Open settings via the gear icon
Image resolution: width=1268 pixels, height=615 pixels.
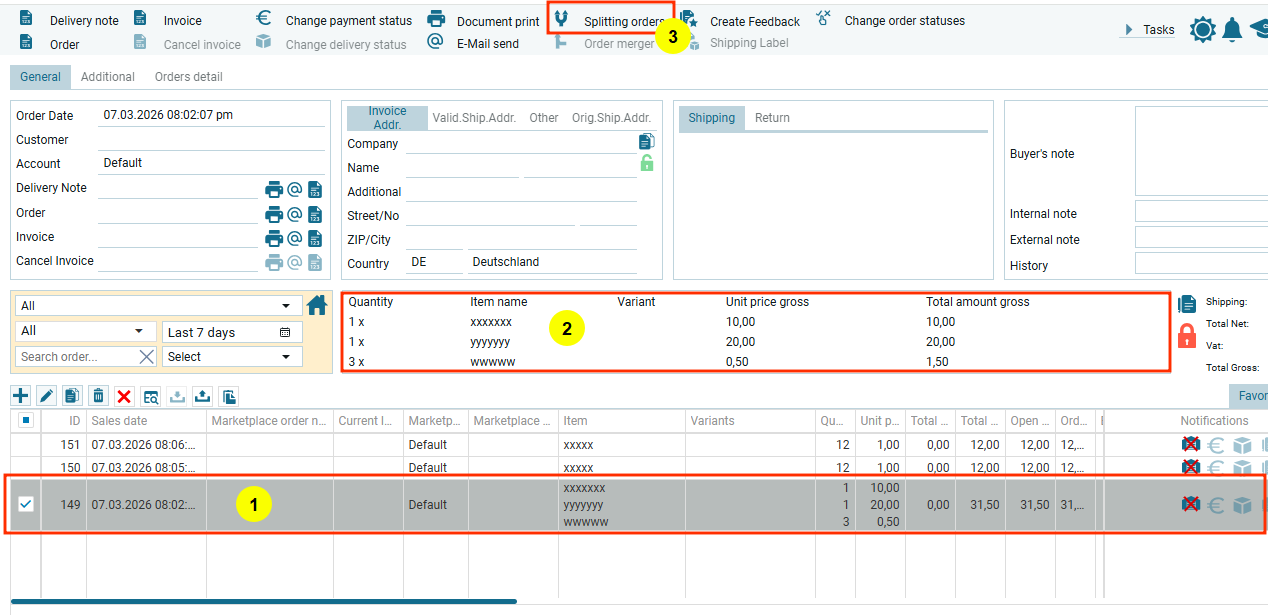coord(1202,30)
